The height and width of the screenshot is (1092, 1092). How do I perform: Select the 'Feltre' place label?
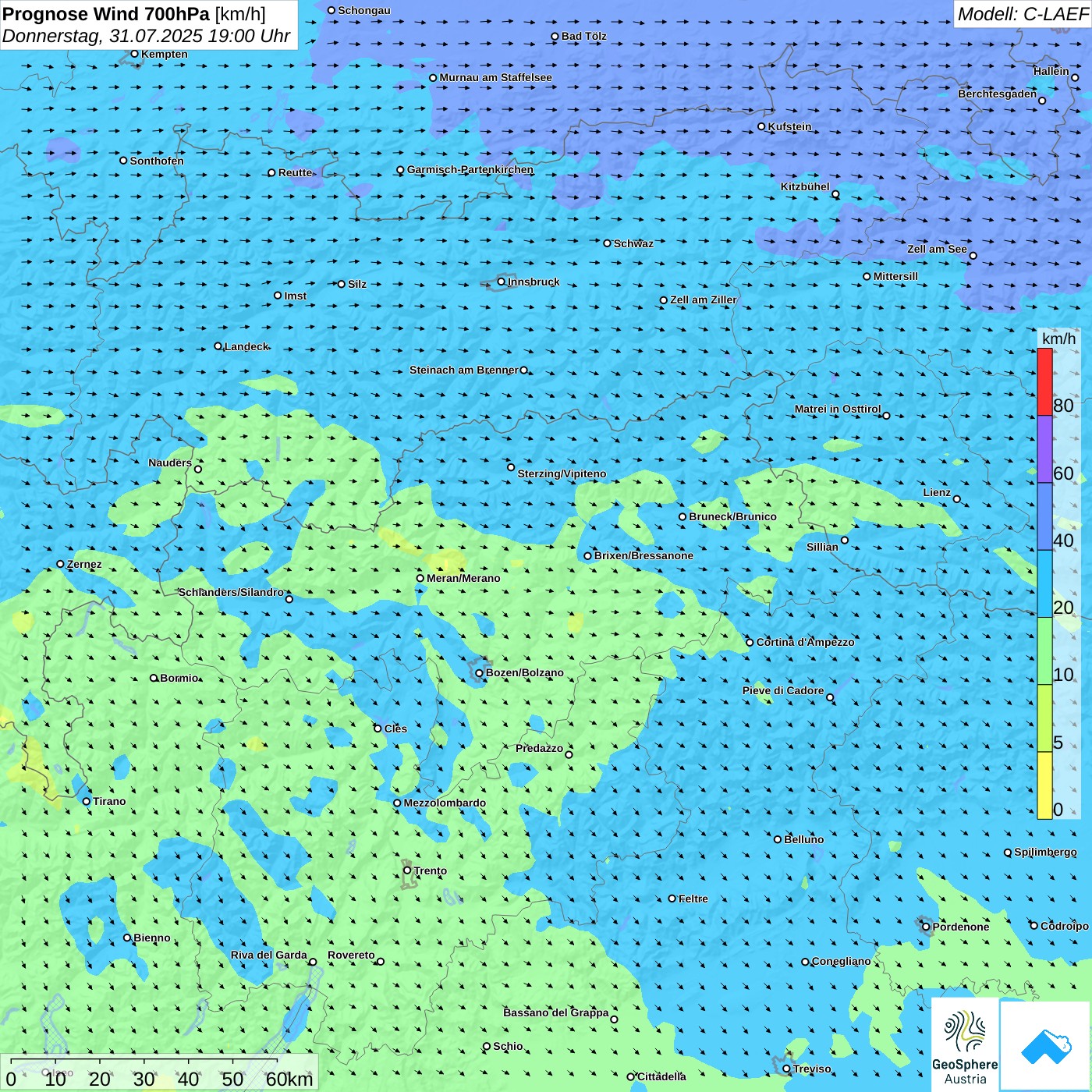pos(693,899)
